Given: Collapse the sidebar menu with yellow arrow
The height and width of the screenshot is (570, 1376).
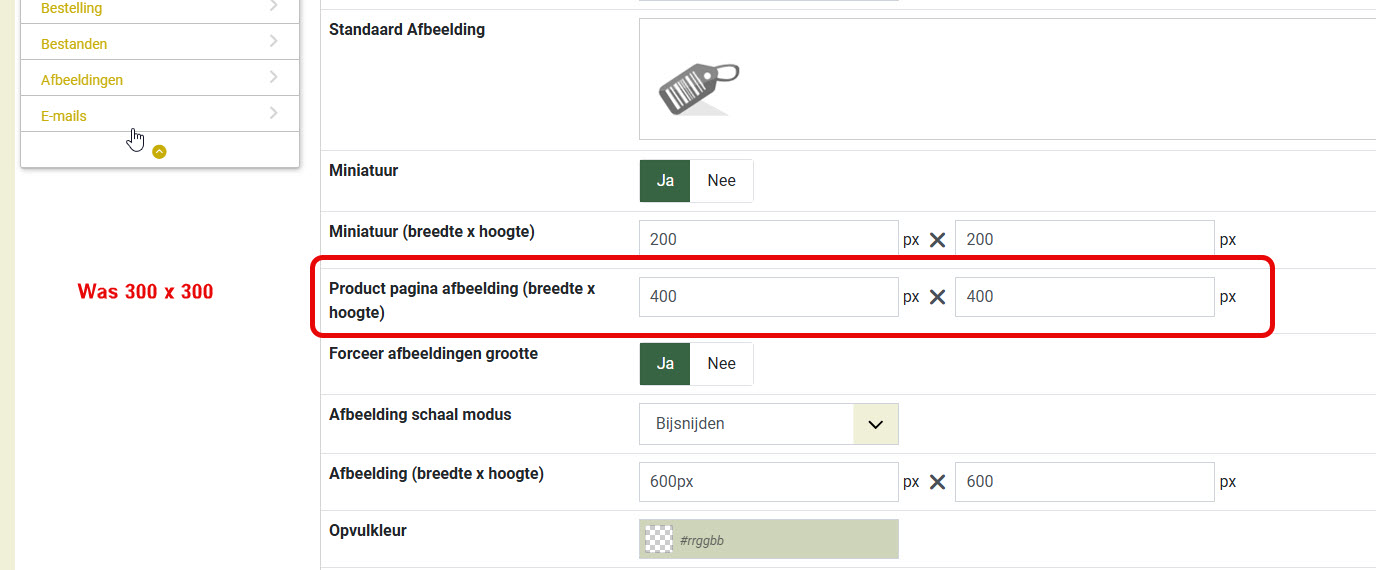Looking at the screenshot, I should click(159, 152).
